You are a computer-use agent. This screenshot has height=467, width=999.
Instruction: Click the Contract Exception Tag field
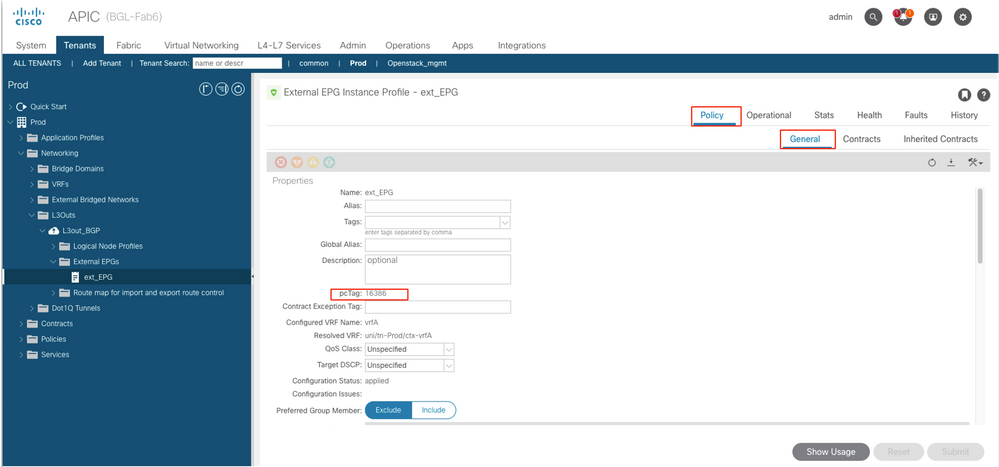438,307
